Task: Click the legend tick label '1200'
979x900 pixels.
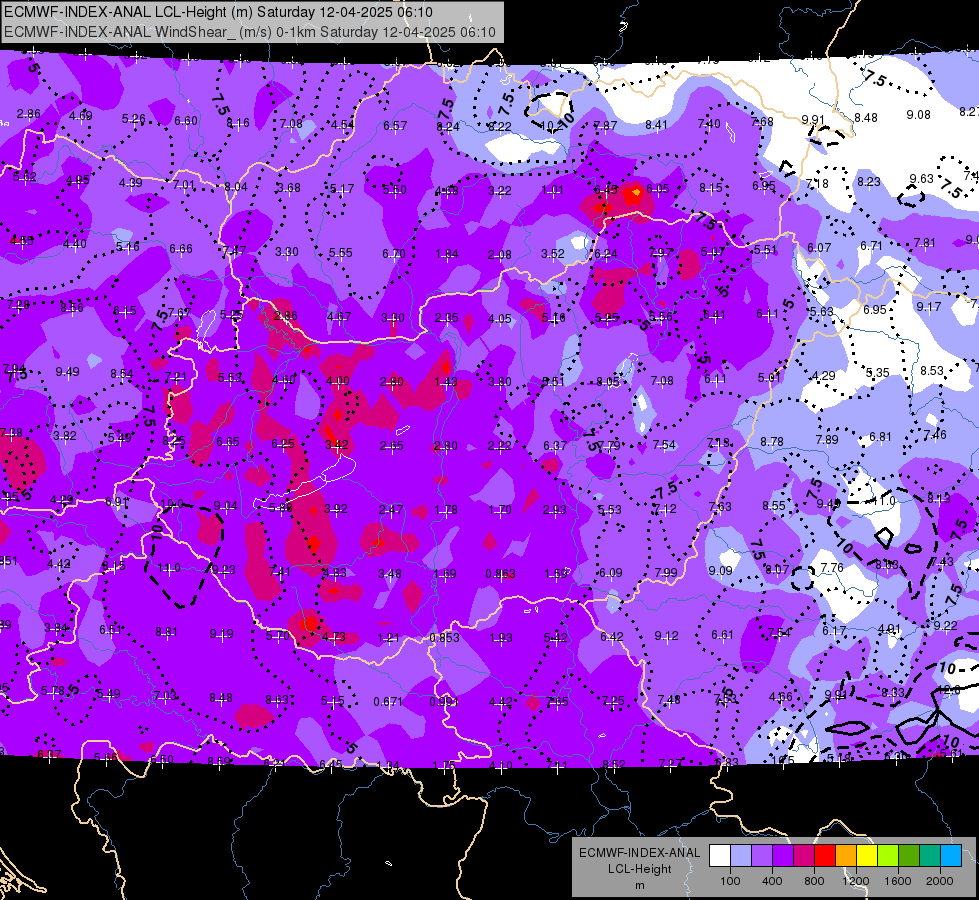Action: pyautogui.click(x=856, y=881)
